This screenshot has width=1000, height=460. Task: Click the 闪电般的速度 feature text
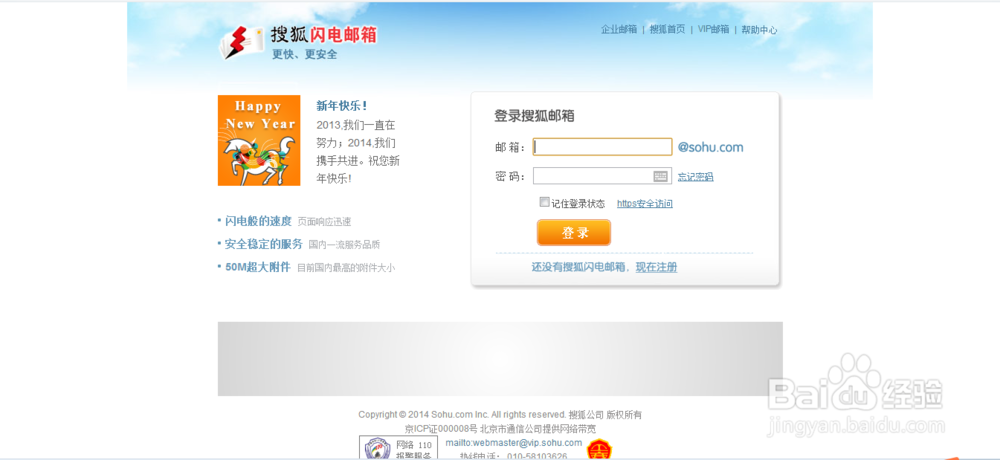tap(258, 221)
